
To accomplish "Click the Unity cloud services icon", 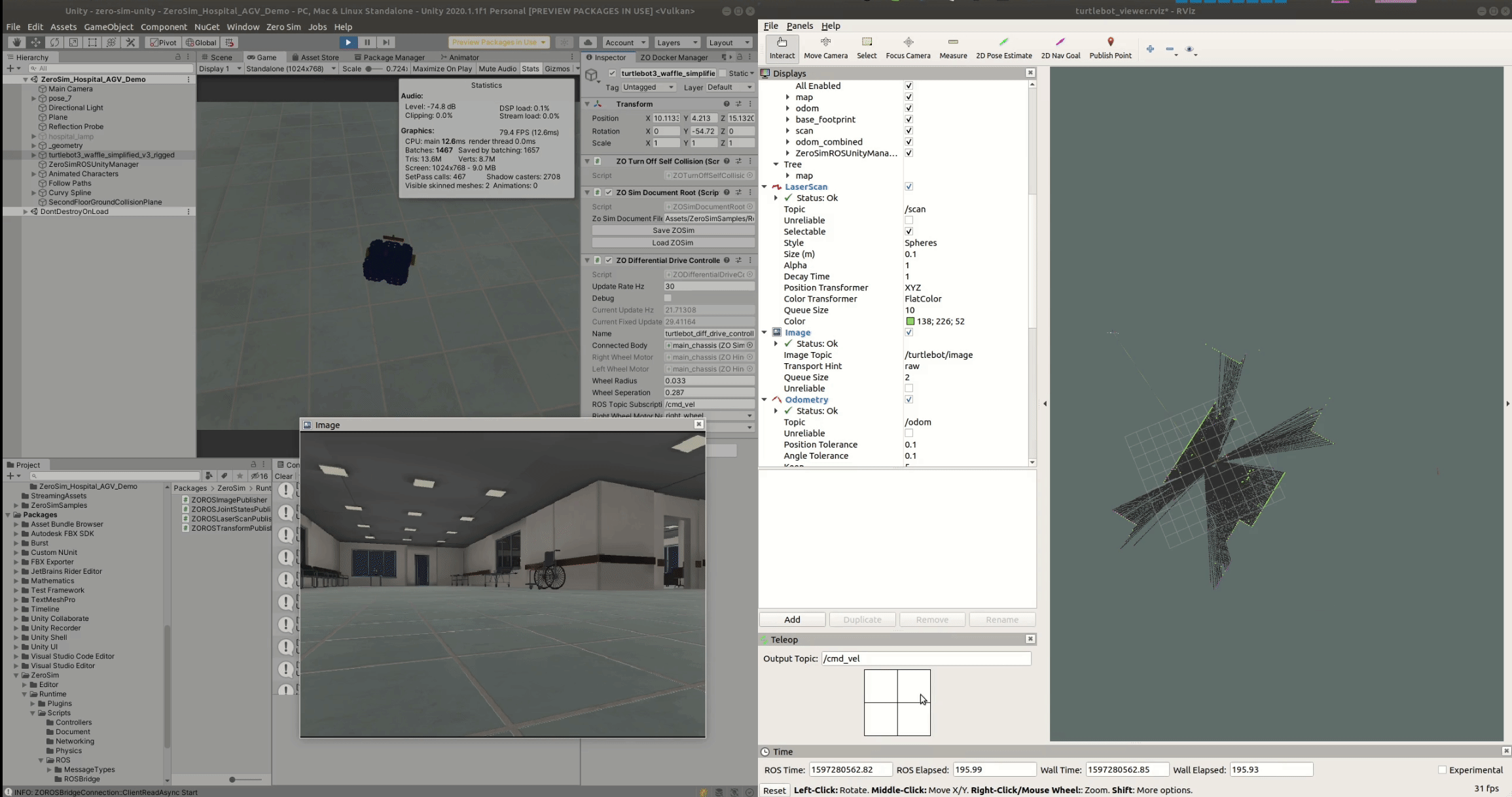I will point(588,43).
